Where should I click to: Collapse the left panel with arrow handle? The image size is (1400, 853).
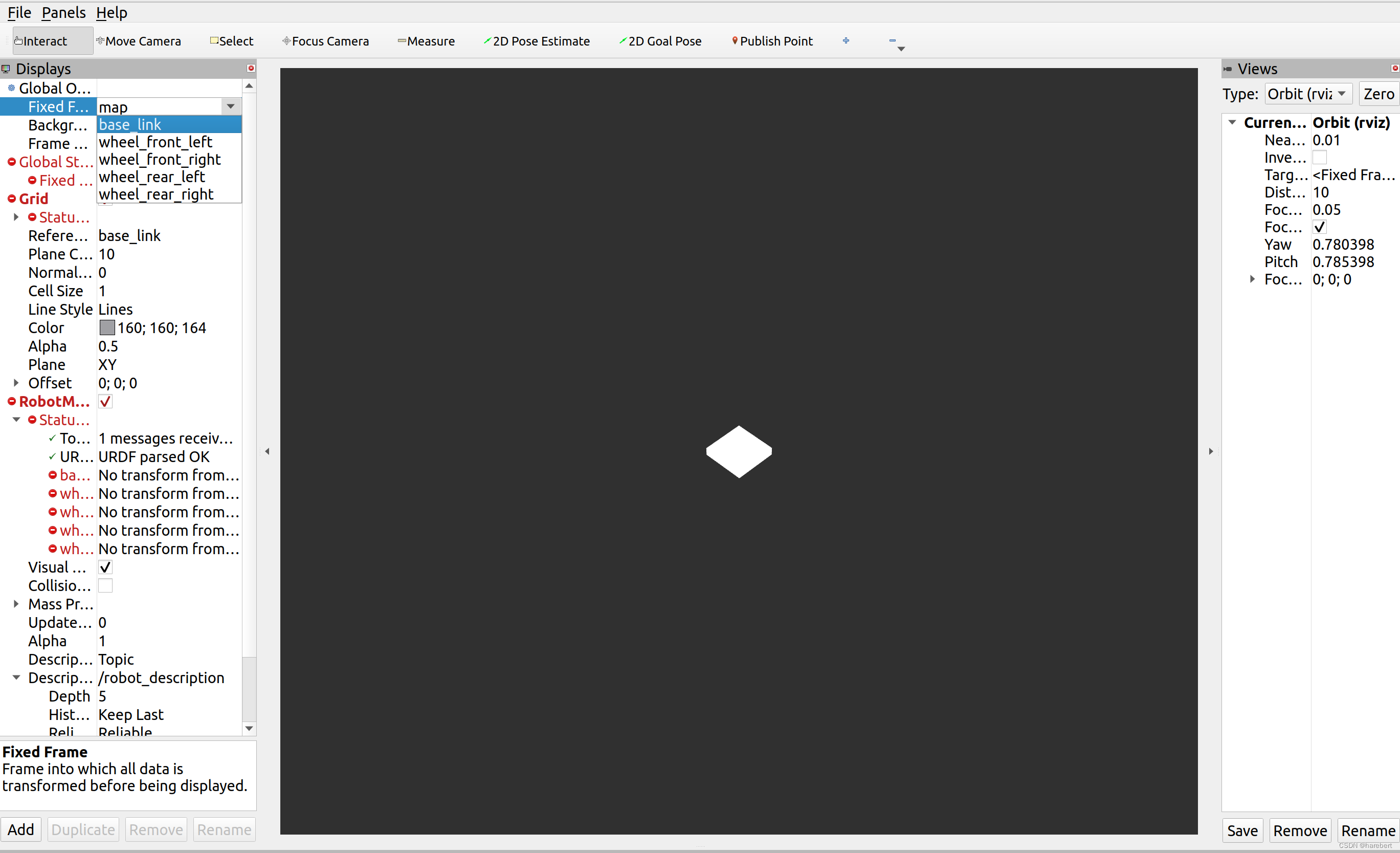[x=267, y=451]
